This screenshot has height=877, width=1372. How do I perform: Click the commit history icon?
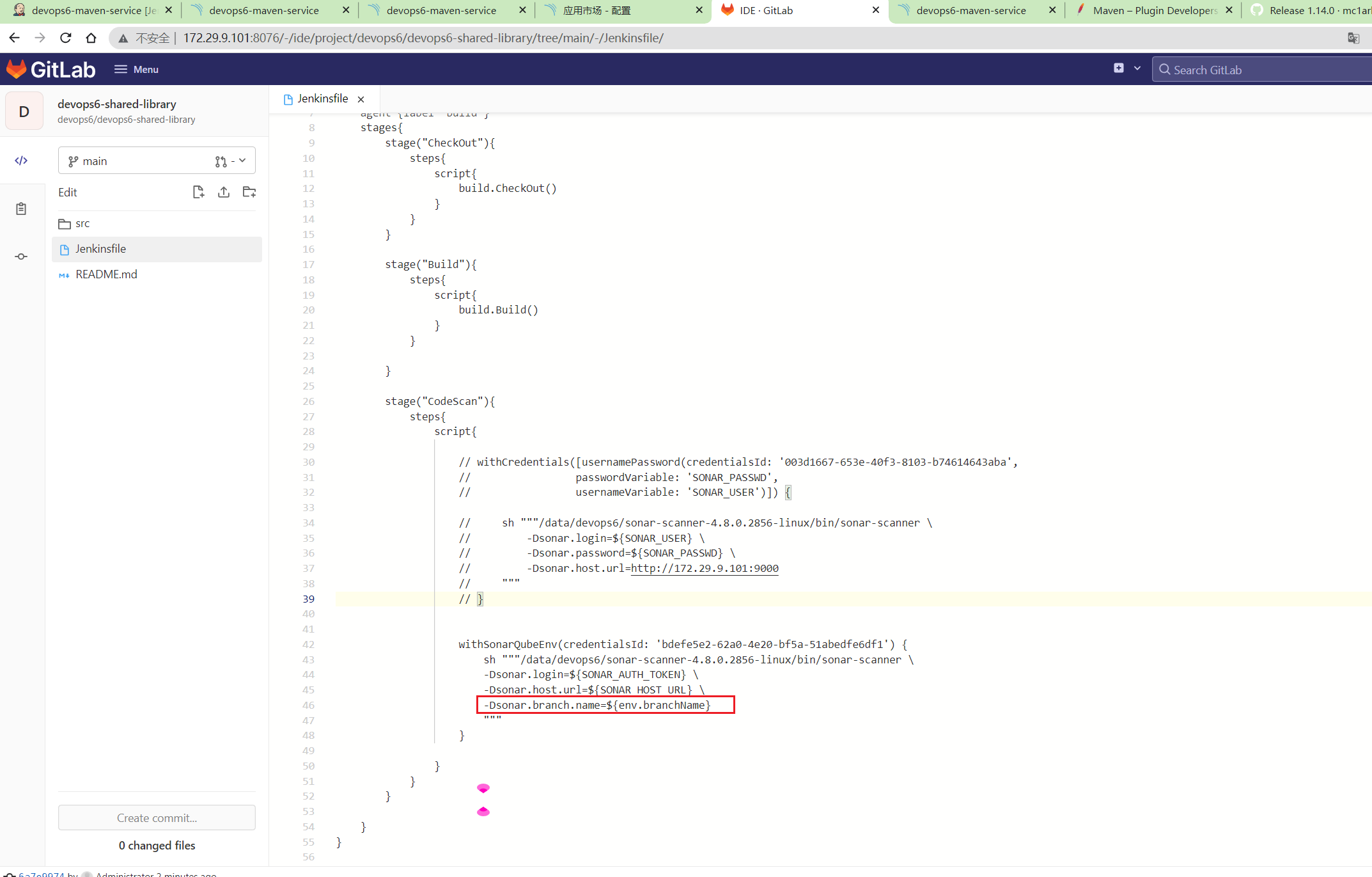tap(22, 257)
